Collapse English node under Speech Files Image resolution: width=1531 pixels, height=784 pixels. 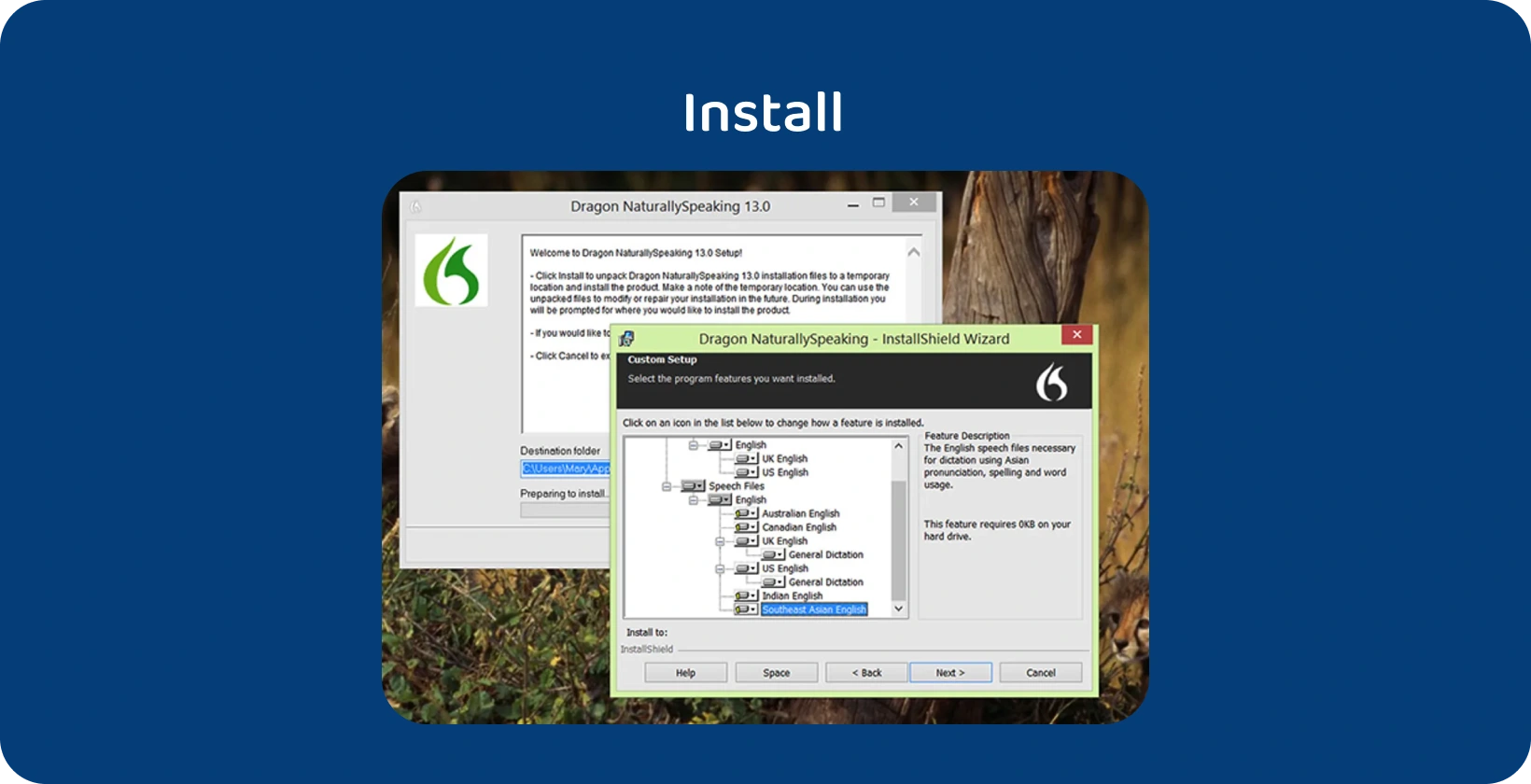click(694, 500)
